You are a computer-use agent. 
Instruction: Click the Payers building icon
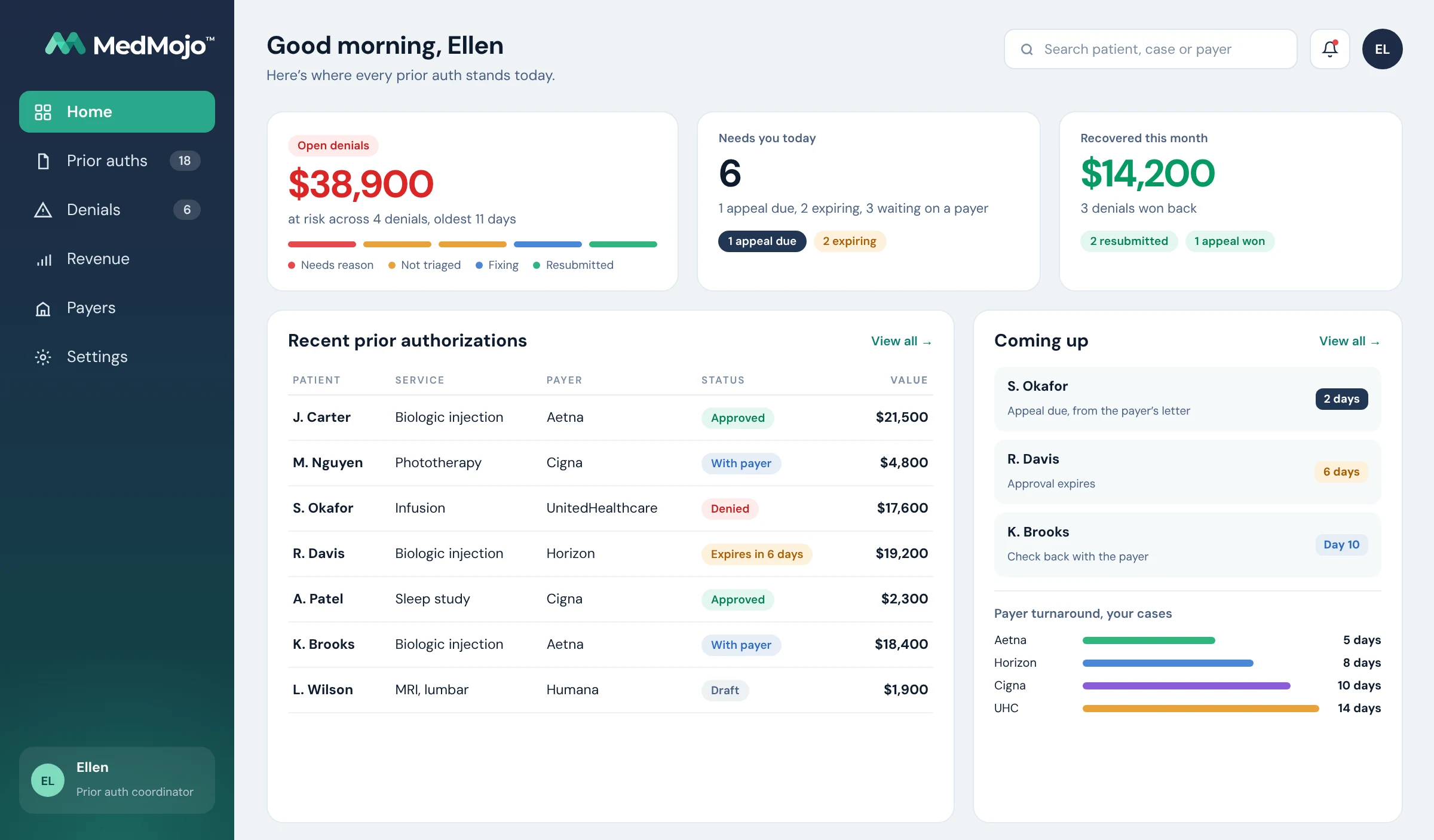tap(43, 308)
